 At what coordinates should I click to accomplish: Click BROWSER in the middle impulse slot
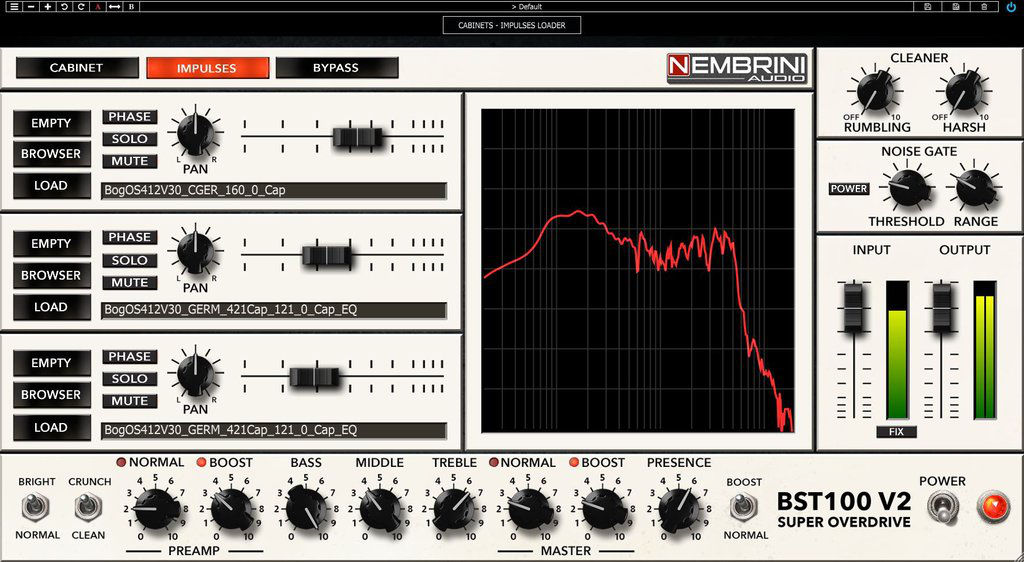(52, 275)
